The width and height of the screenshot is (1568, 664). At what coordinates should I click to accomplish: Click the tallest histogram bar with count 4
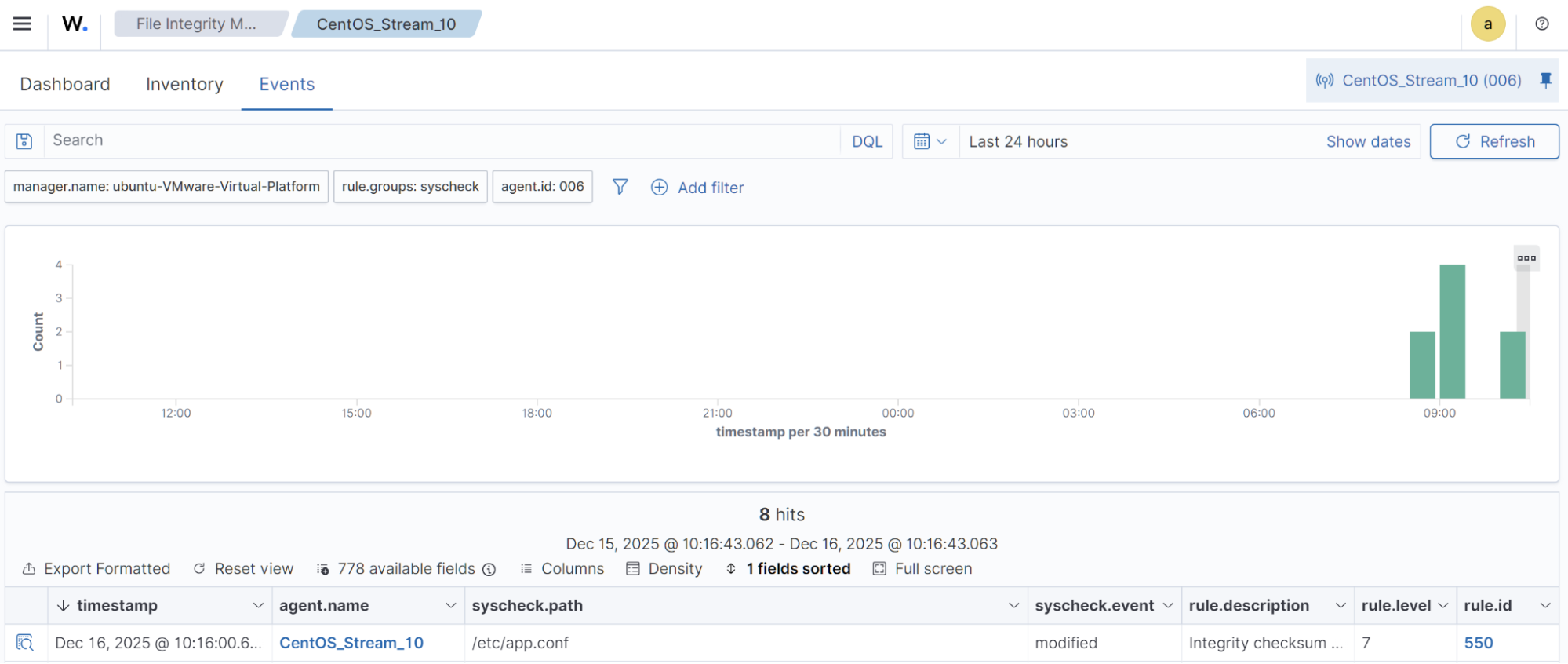click(x=1452, y=331)
